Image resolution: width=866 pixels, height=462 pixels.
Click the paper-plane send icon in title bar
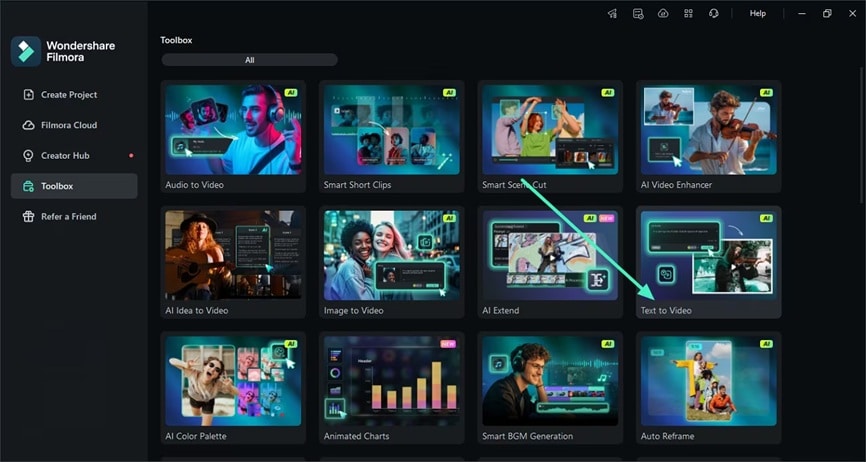[x=612, y=14]
